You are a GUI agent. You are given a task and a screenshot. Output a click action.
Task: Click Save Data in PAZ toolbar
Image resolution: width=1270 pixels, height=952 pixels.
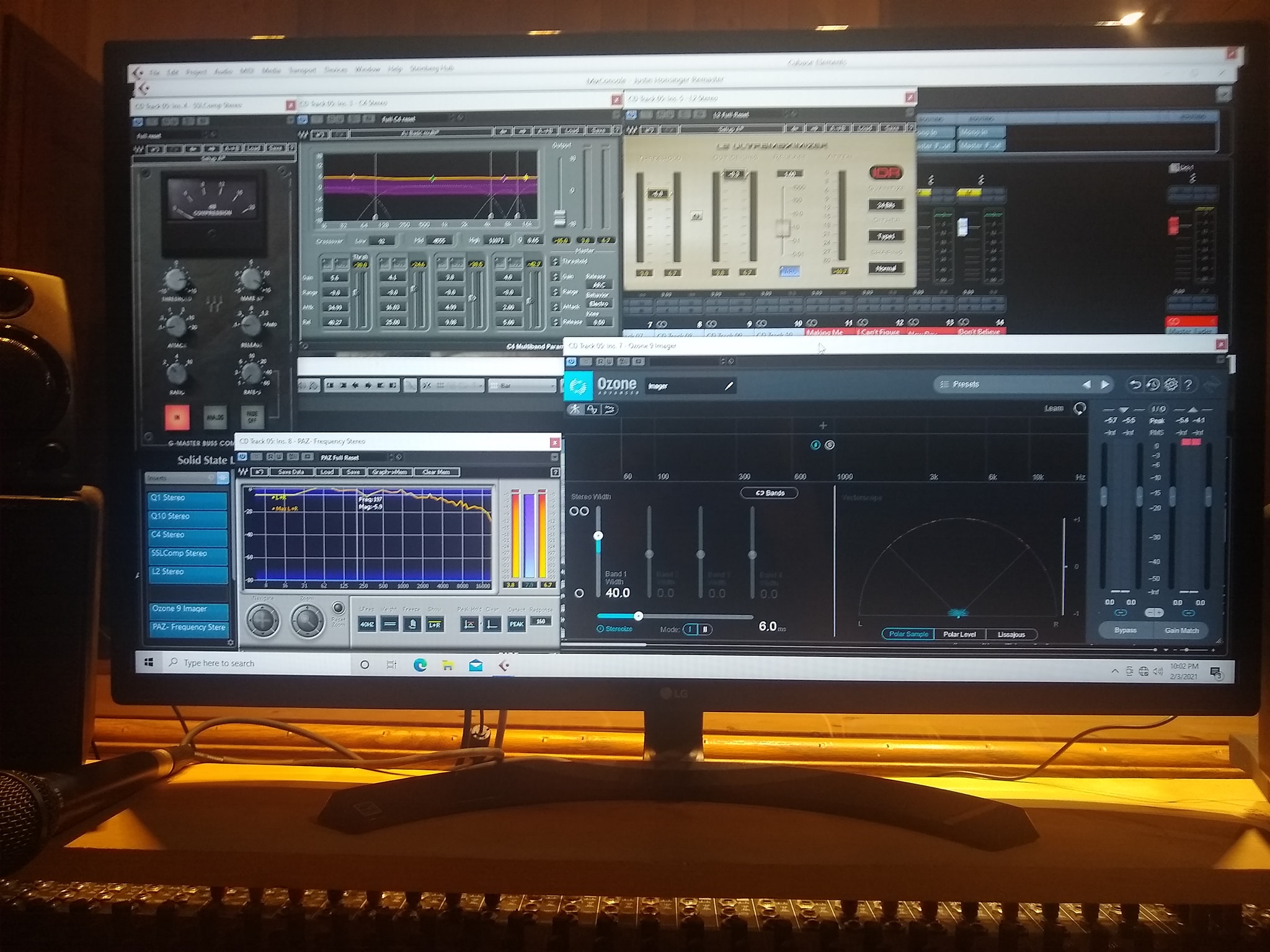pos(291,472)
